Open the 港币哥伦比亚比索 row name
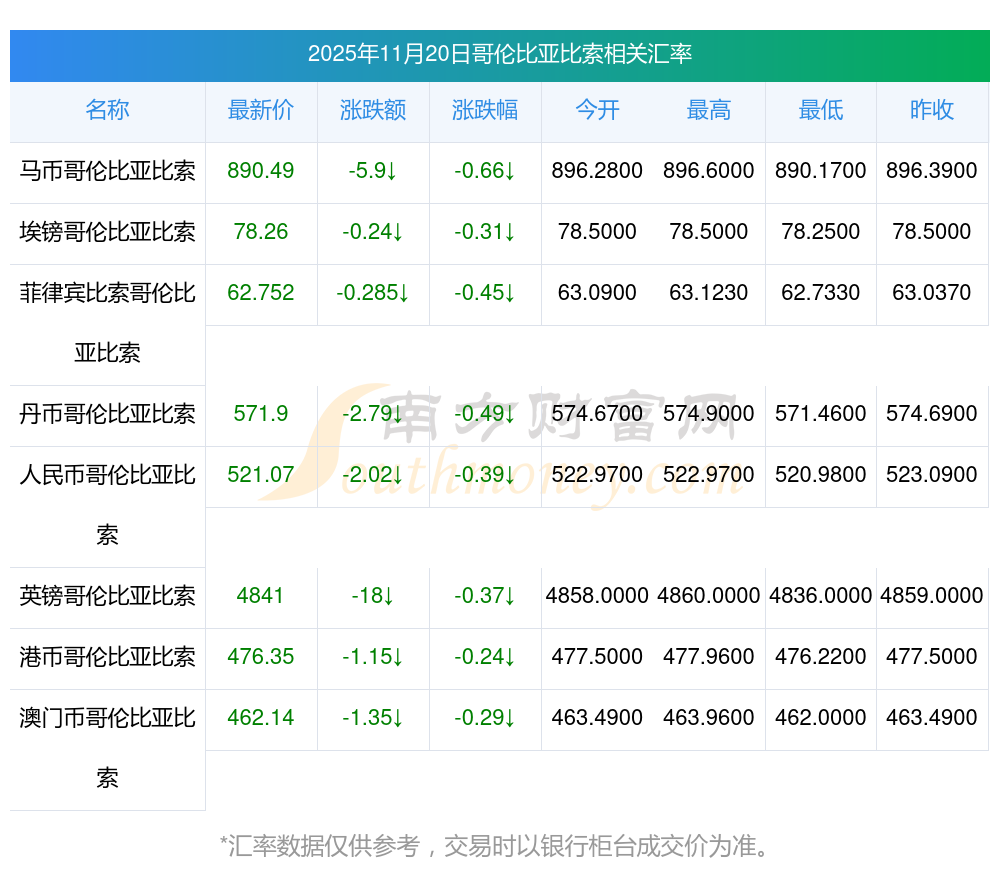 (107, 657)
